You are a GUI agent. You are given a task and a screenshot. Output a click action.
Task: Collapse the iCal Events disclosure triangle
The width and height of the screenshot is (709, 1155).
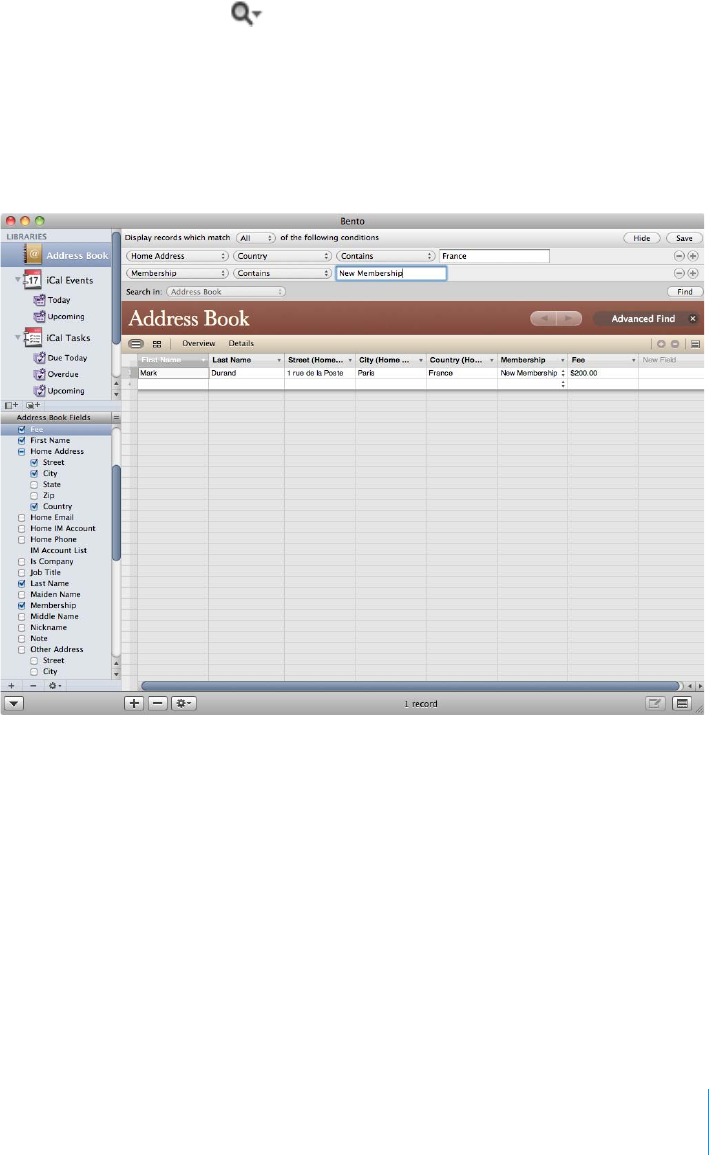18,280
